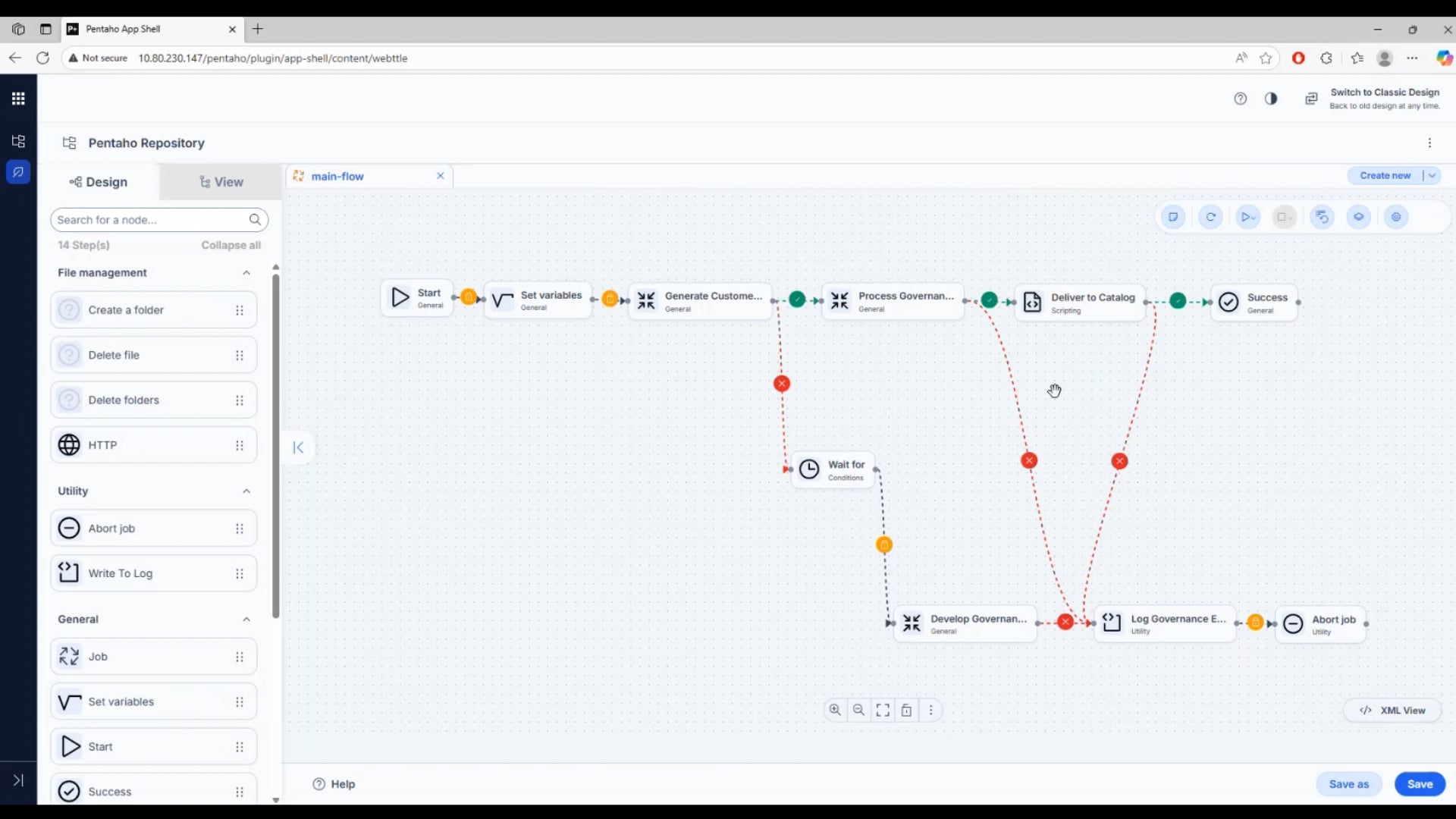This screenshot has height=819, width=1456.
Task: Open the node search magnifier in left panel
Action: 255,220
